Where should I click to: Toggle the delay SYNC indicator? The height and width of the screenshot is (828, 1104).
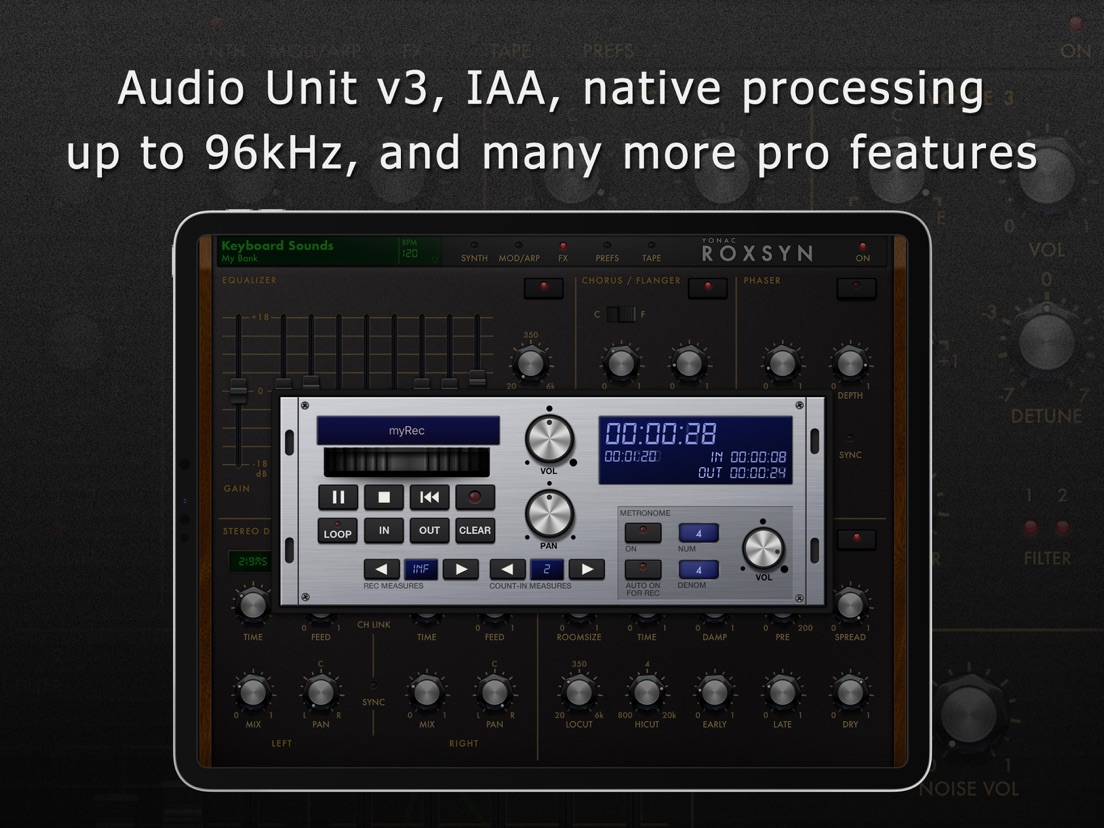[x=373, y=685]
